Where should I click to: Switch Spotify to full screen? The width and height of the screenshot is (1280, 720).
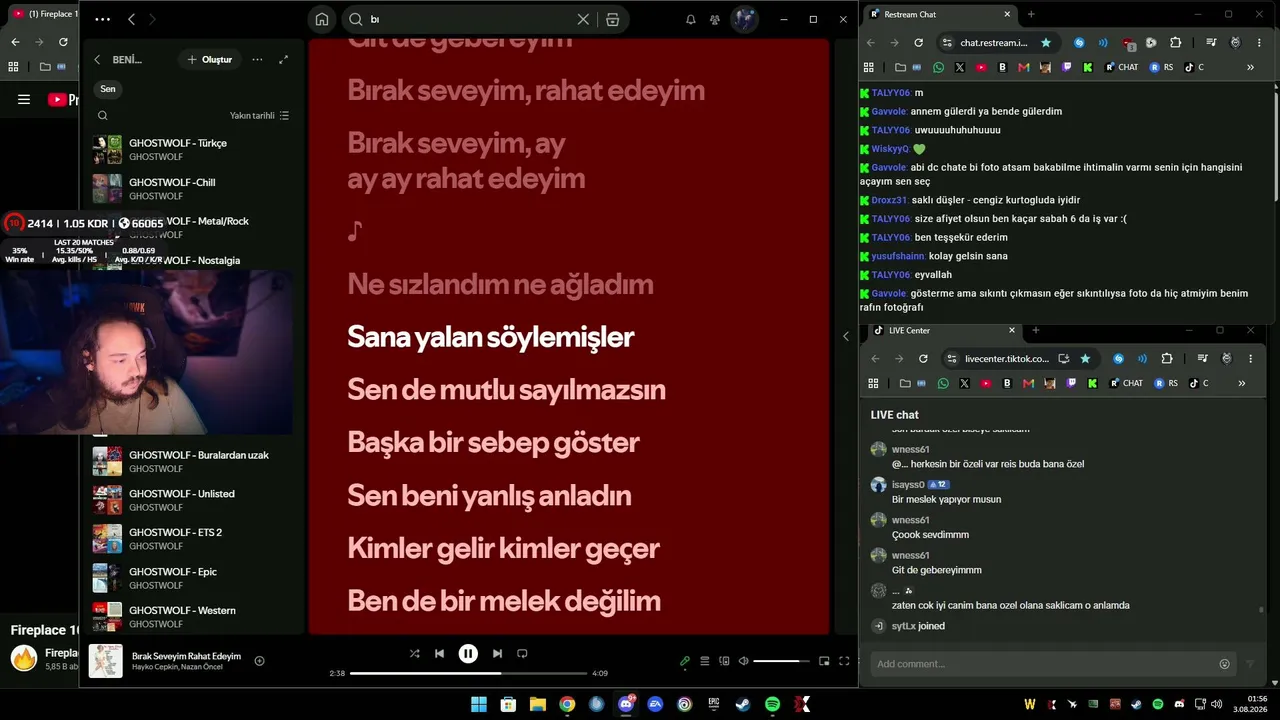pyautogui.click(x=844, y=661)
